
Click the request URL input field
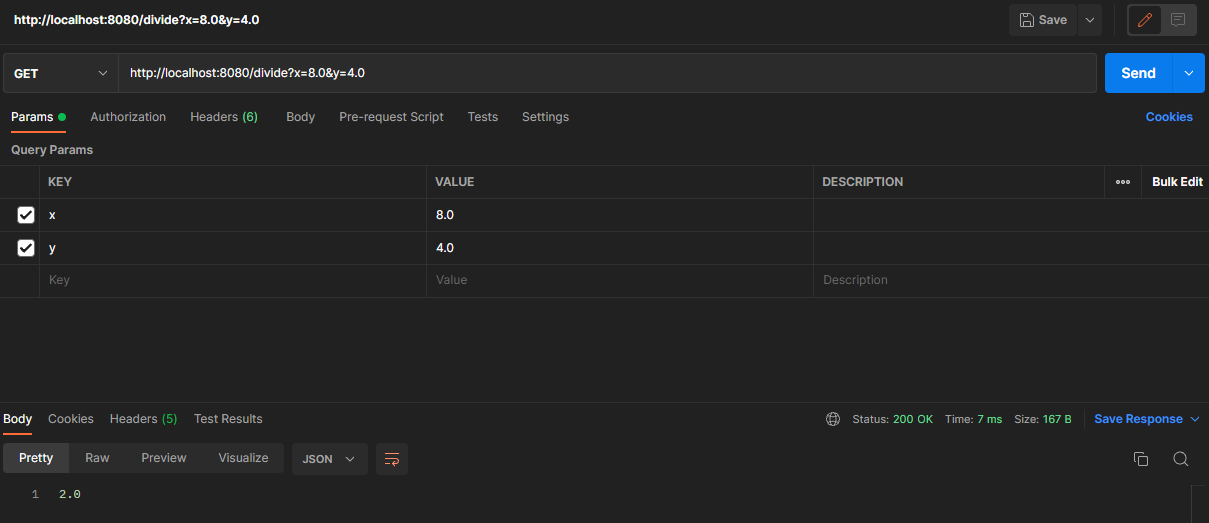pos(600,73)
